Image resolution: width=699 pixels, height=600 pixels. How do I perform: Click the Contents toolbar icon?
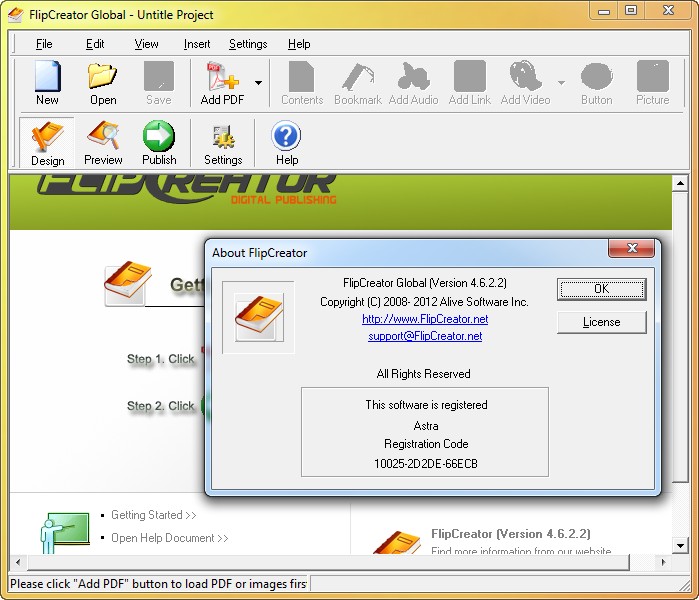point(302,83)
